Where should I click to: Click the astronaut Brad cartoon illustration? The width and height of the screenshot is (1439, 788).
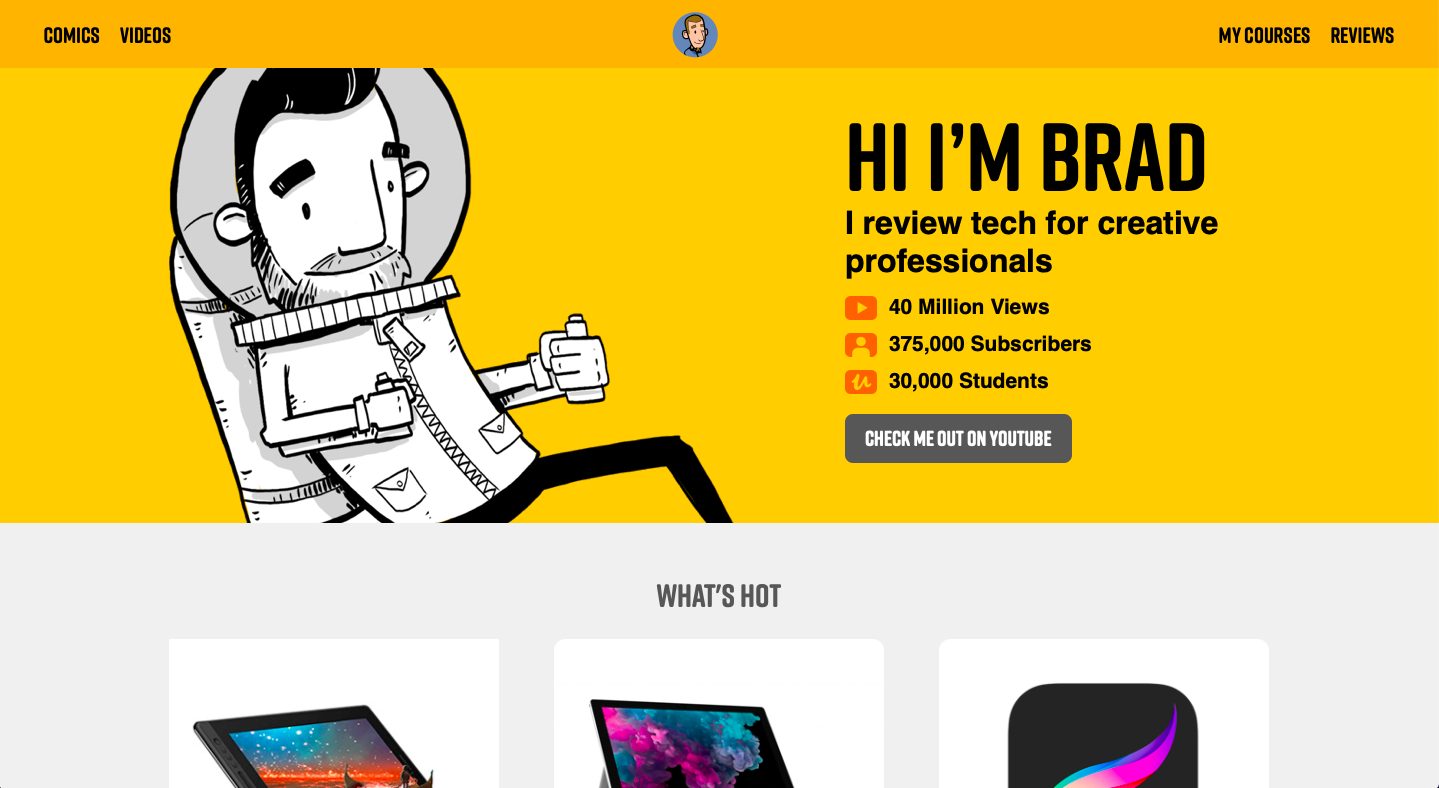tap(450, 295)
